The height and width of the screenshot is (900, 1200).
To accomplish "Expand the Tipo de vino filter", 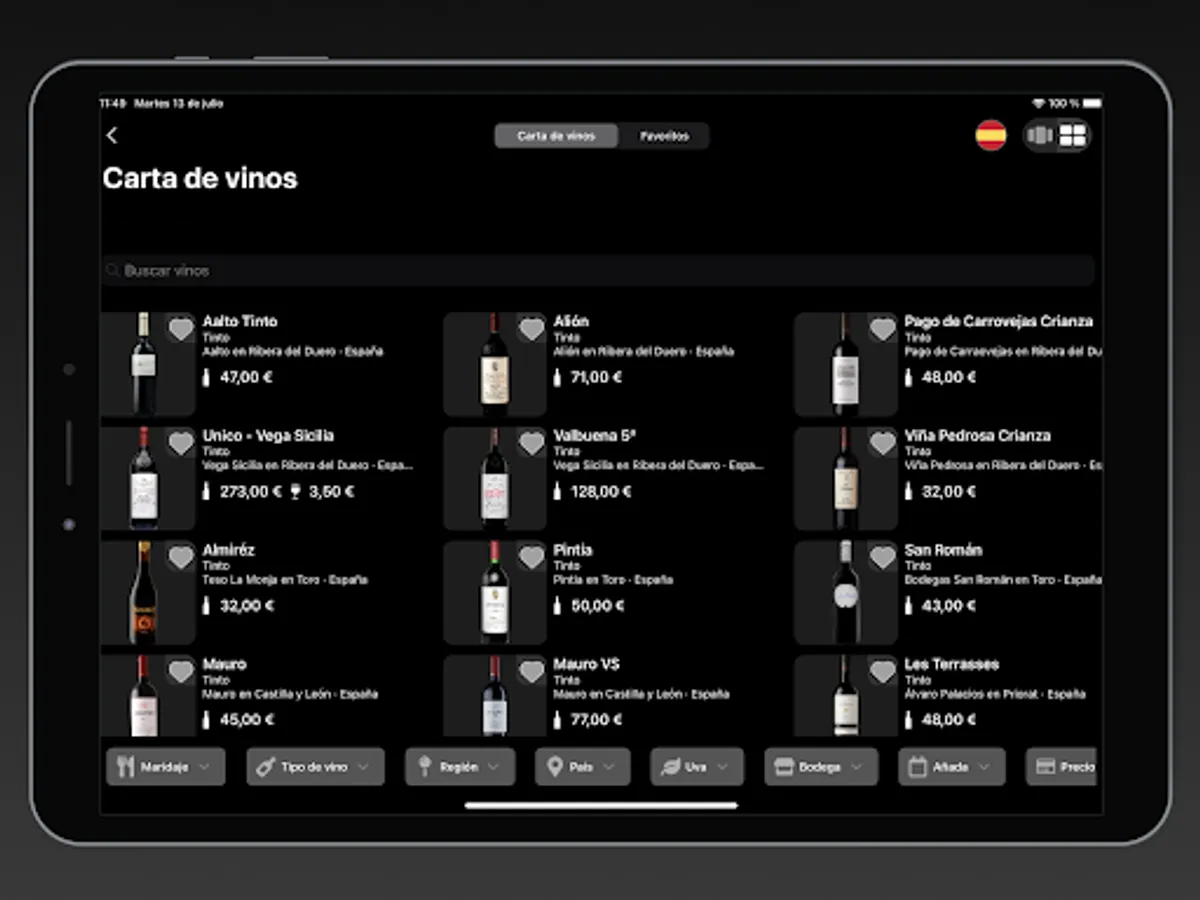I will click(315, 767).
